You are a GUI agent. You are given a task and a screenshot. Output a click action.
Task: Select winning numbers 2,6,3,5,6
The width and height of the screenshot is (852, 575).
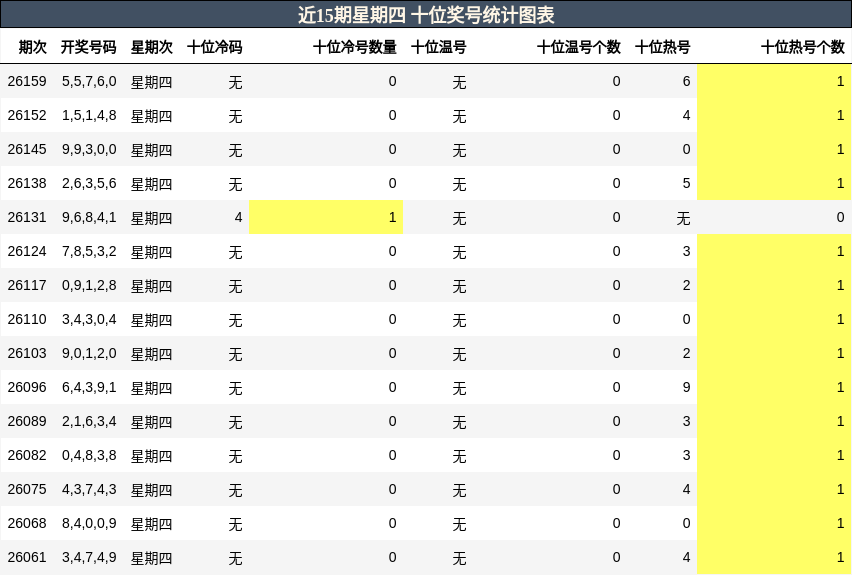pyautogui.click(x=89, y=184)
